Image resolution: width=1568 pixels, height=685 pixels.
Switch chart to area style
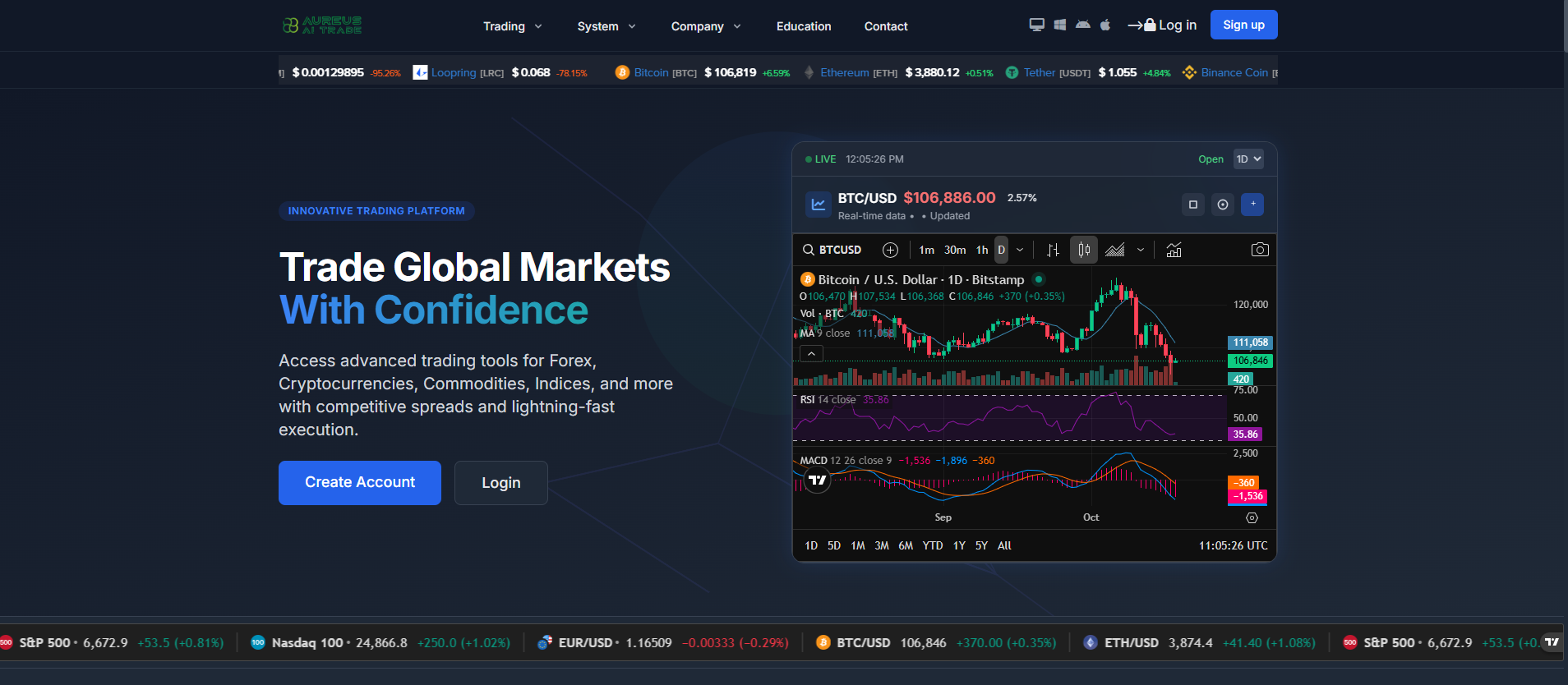[1115, 250]
